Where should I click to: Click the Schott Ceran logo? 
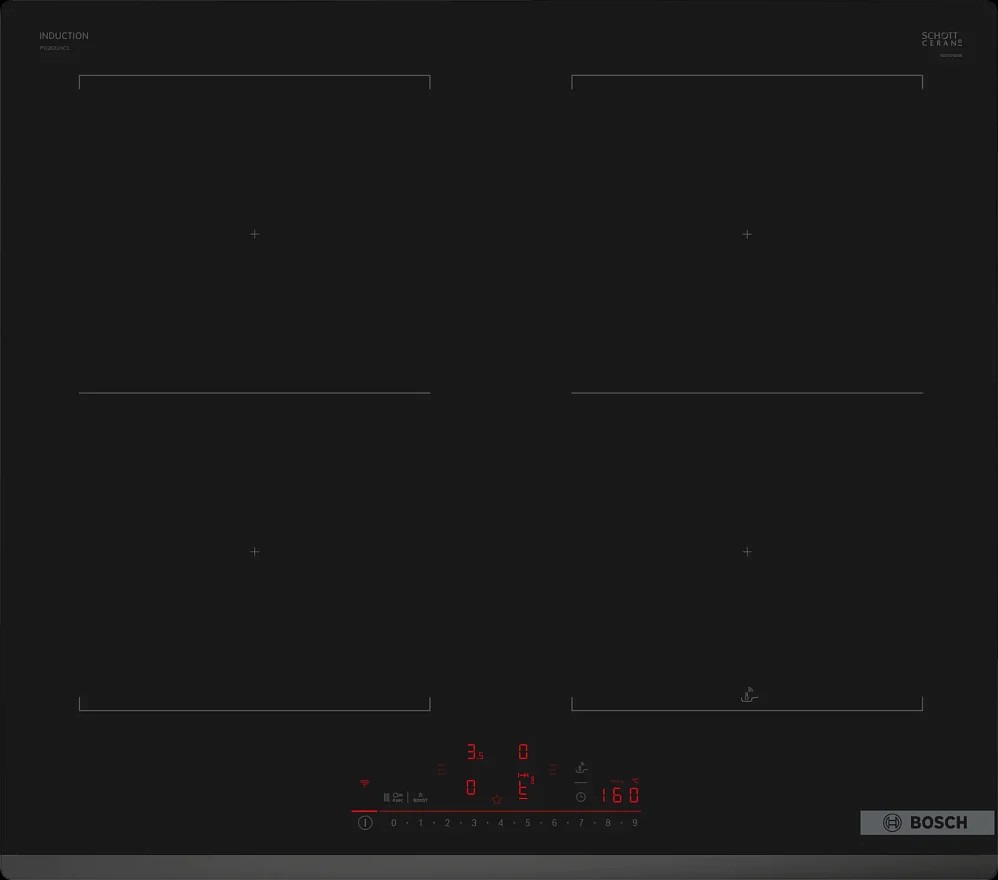[x=942, y=39]
